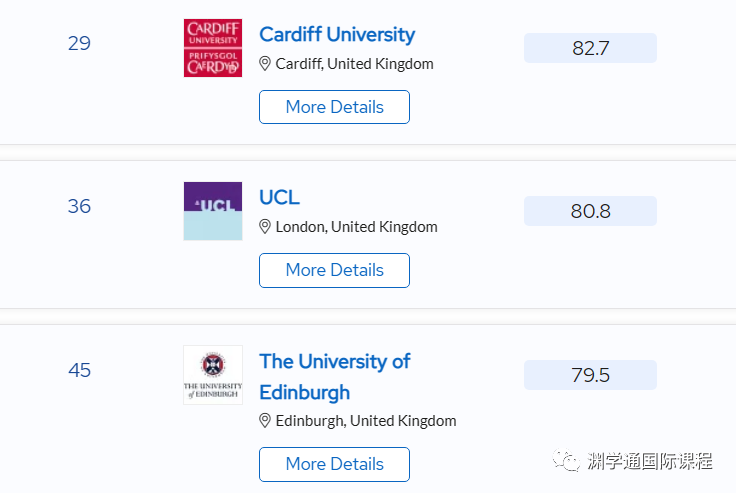The height and width of the screenshot is (493, 736).
Task: Click More Details under UCL
Action: point(334,270)
